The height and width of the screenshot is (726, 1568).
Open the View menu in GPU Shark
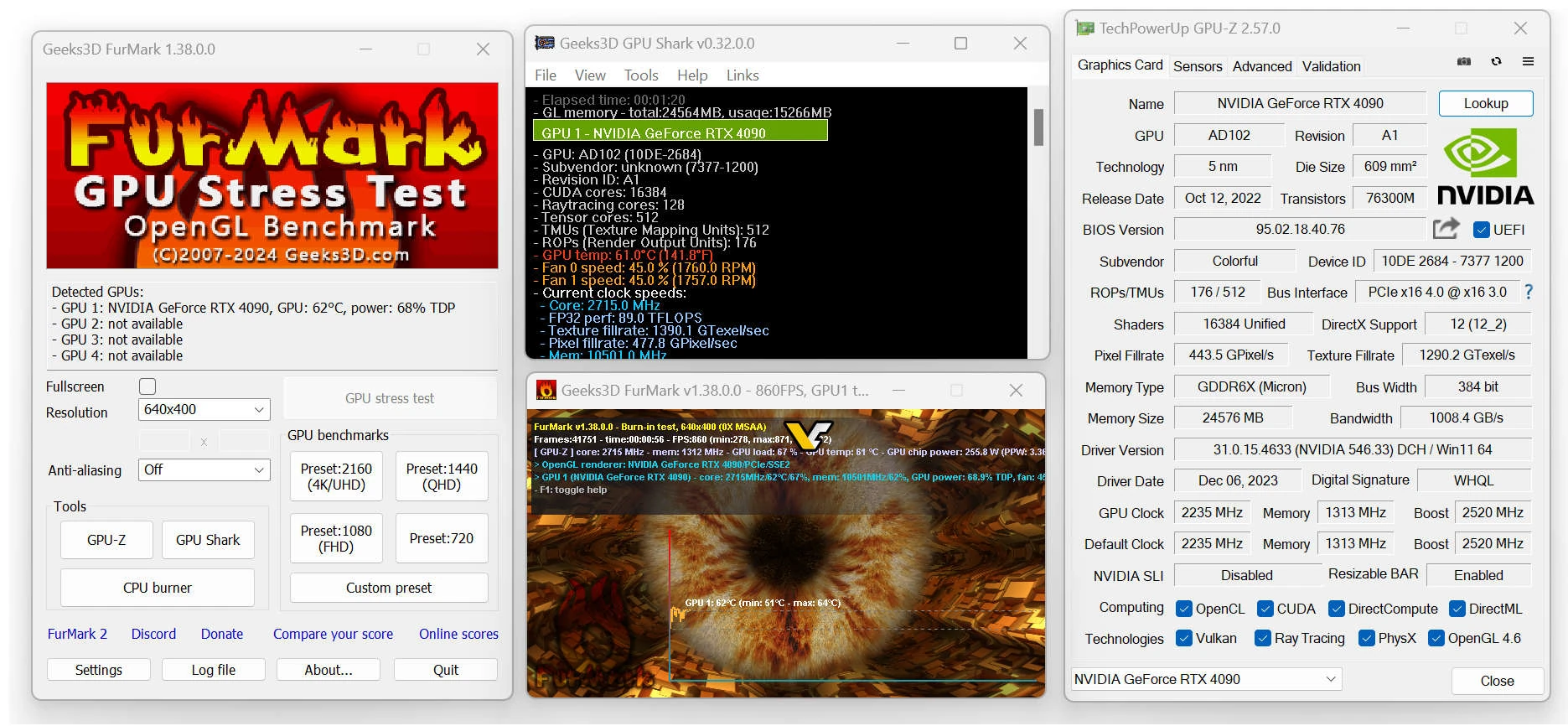pos(590,75)
